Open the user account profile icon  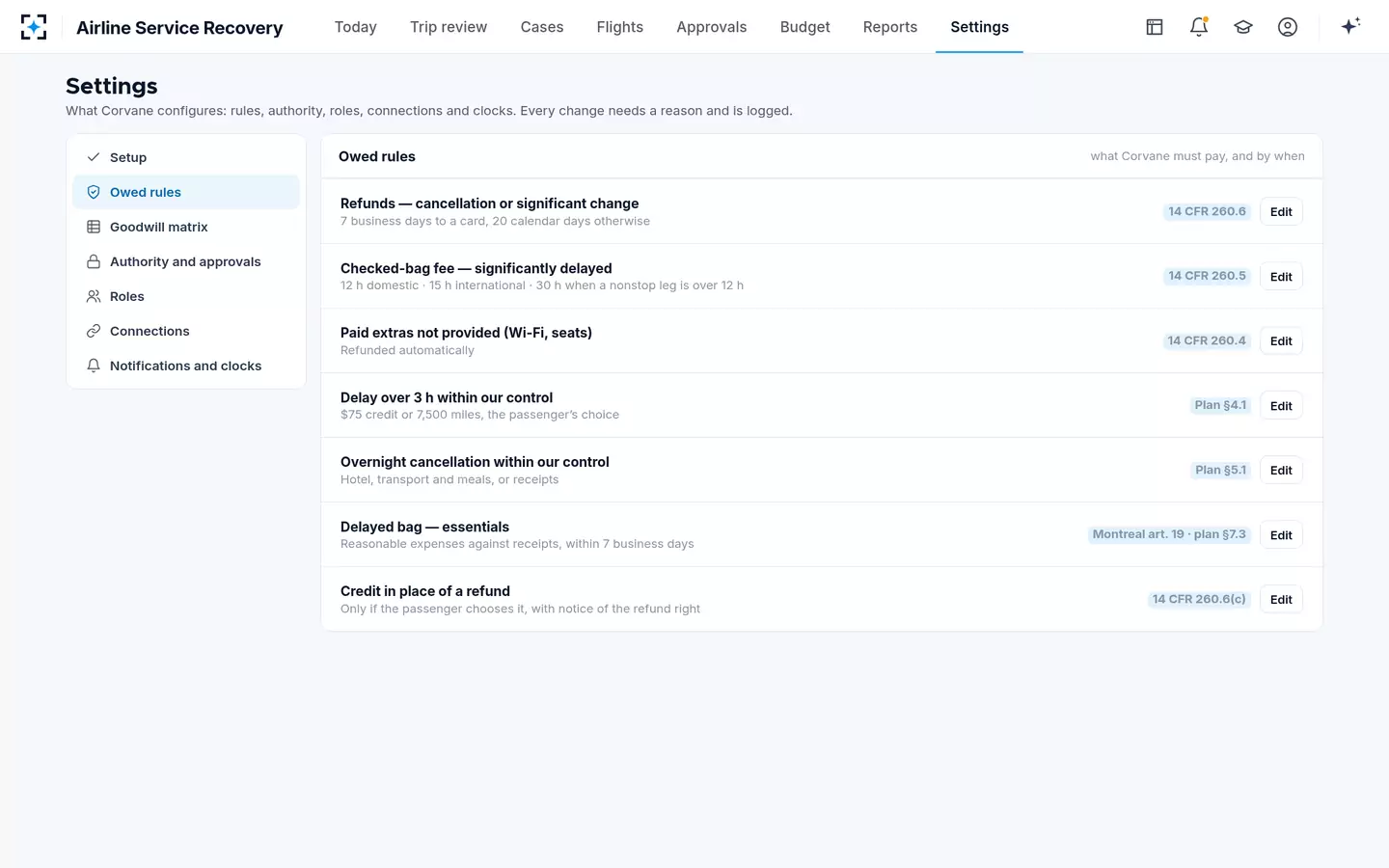(x=1288, y=27)
